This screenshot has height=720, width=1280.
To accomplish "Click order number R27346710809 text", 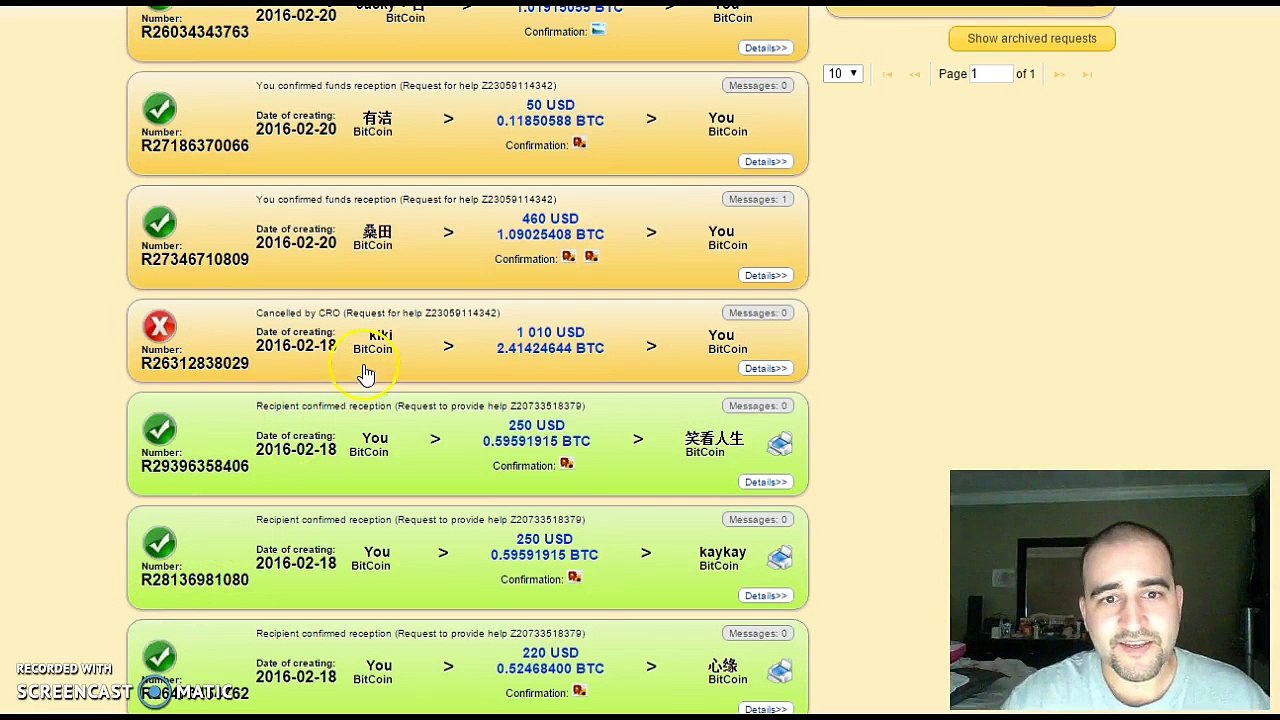I will 195,260.
